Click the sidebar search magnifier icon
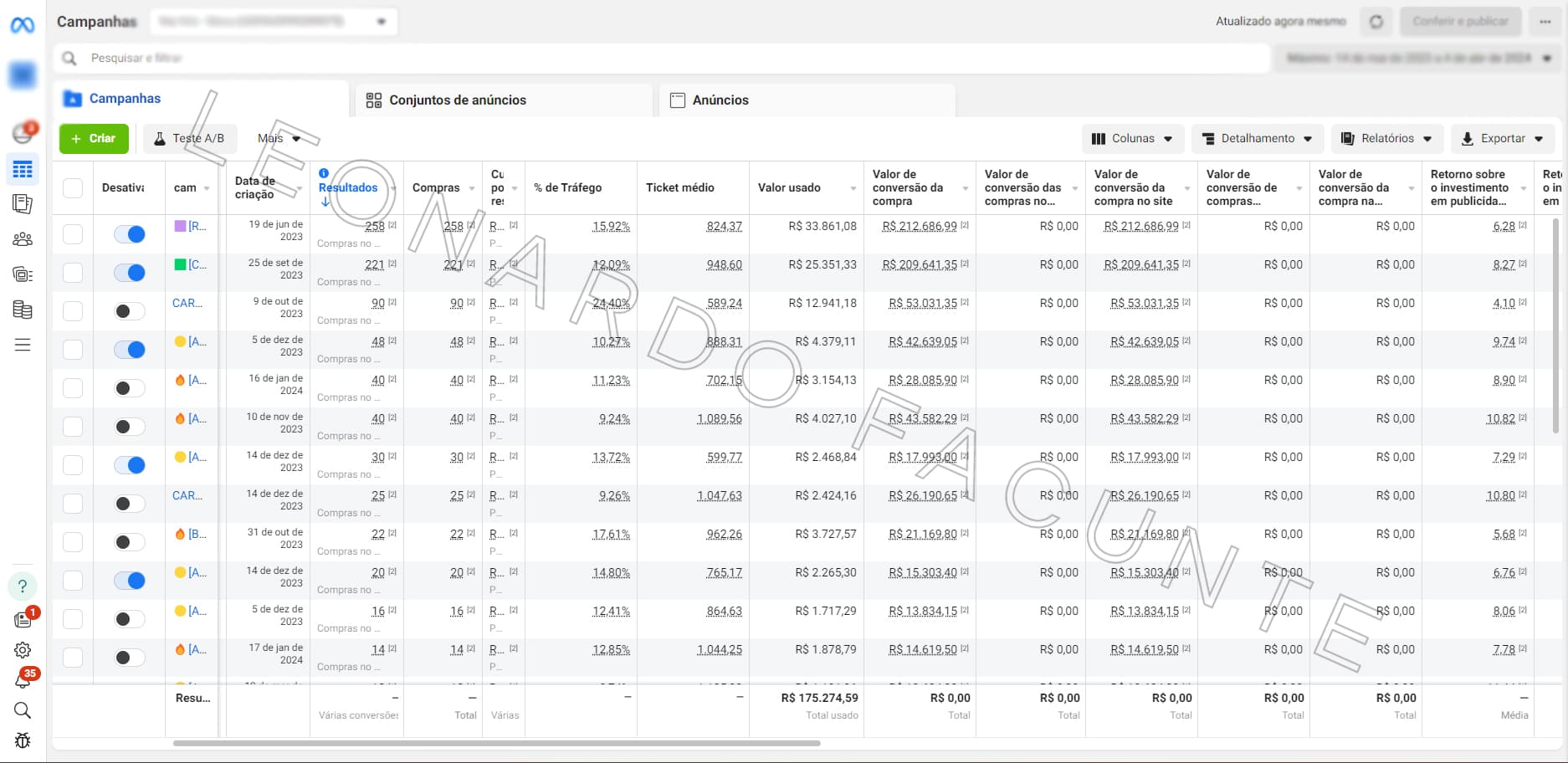The height and width of the screenshot is (763, 1568). [23, 710]
